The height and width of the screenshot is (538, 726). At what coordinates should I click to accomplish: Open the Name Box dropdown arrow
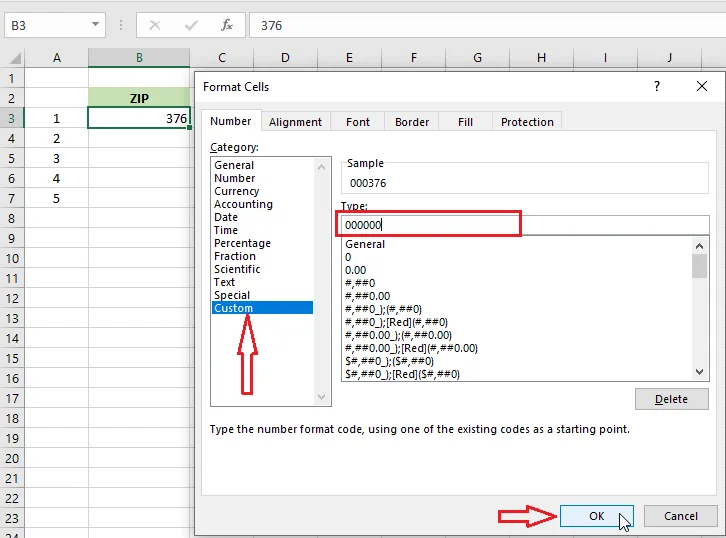95,24
